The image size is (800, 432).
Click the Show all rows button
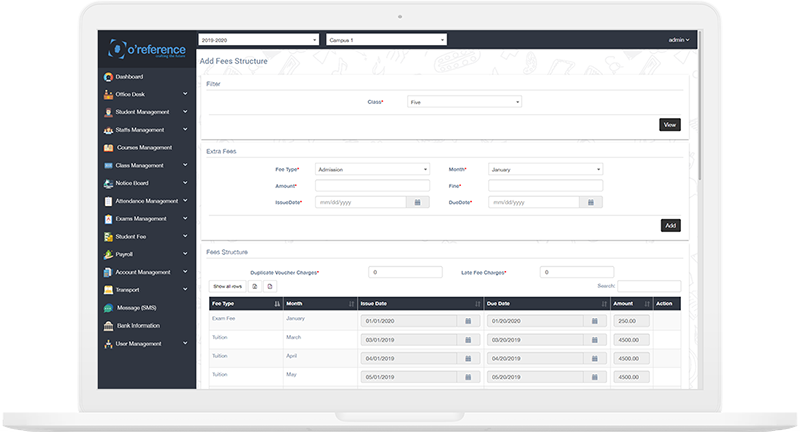226,286
